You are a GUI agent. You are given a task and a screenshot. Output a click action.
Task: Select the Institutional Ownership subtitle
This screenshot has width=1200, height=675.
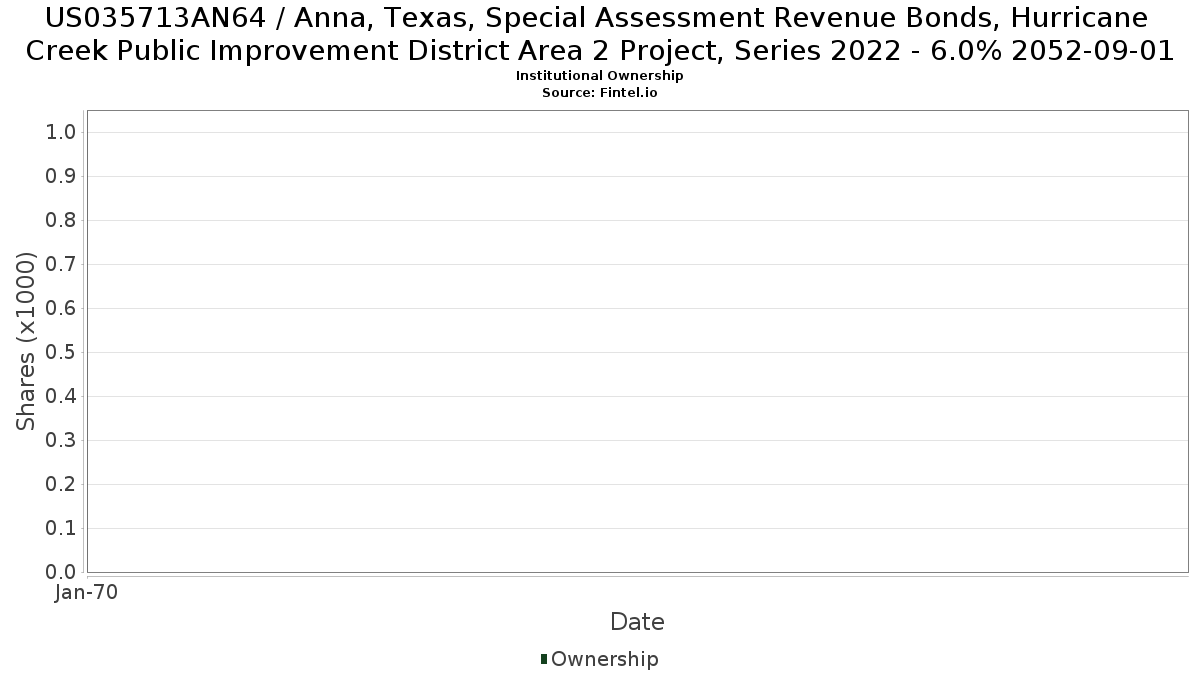(599, 76)
